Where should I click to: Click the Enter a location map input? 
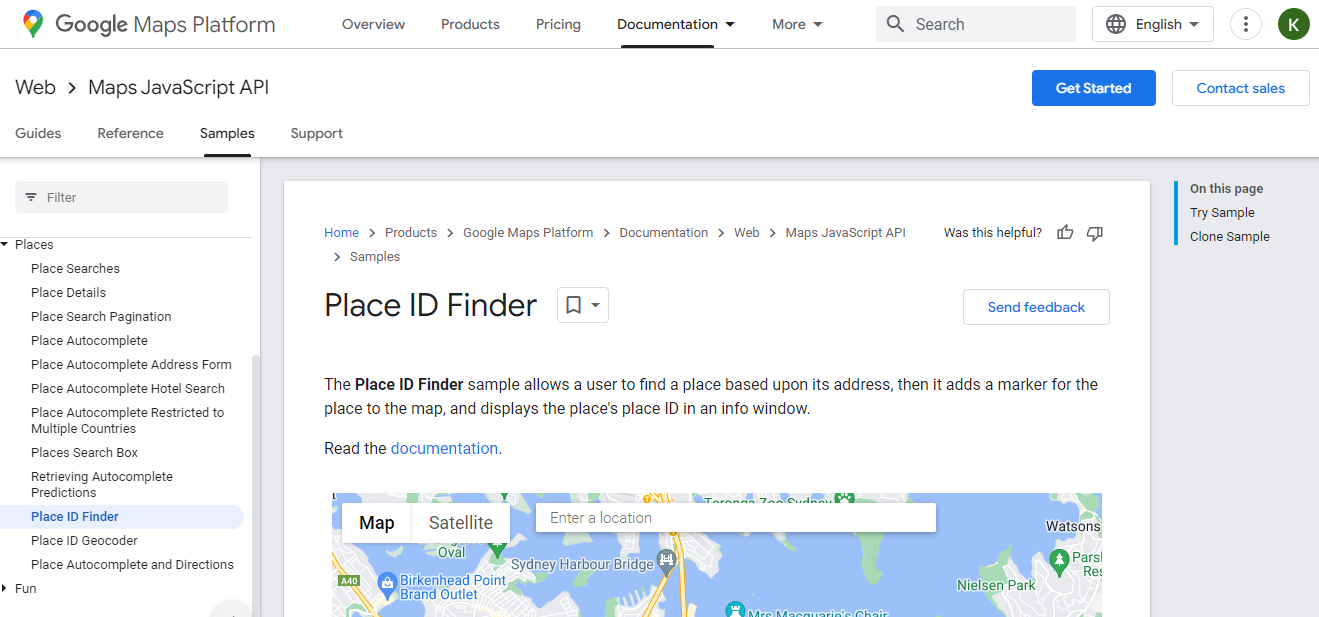click(x=736, y=518)
